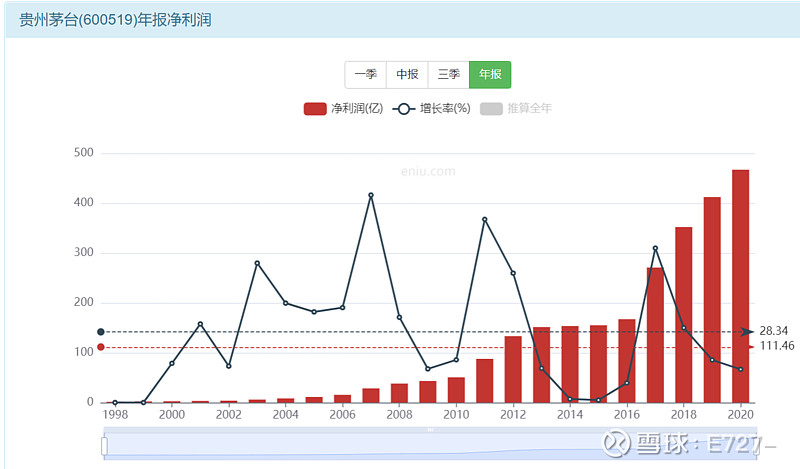
Task: Click the 2017 growth rate data point
Action: pos(655,249)
